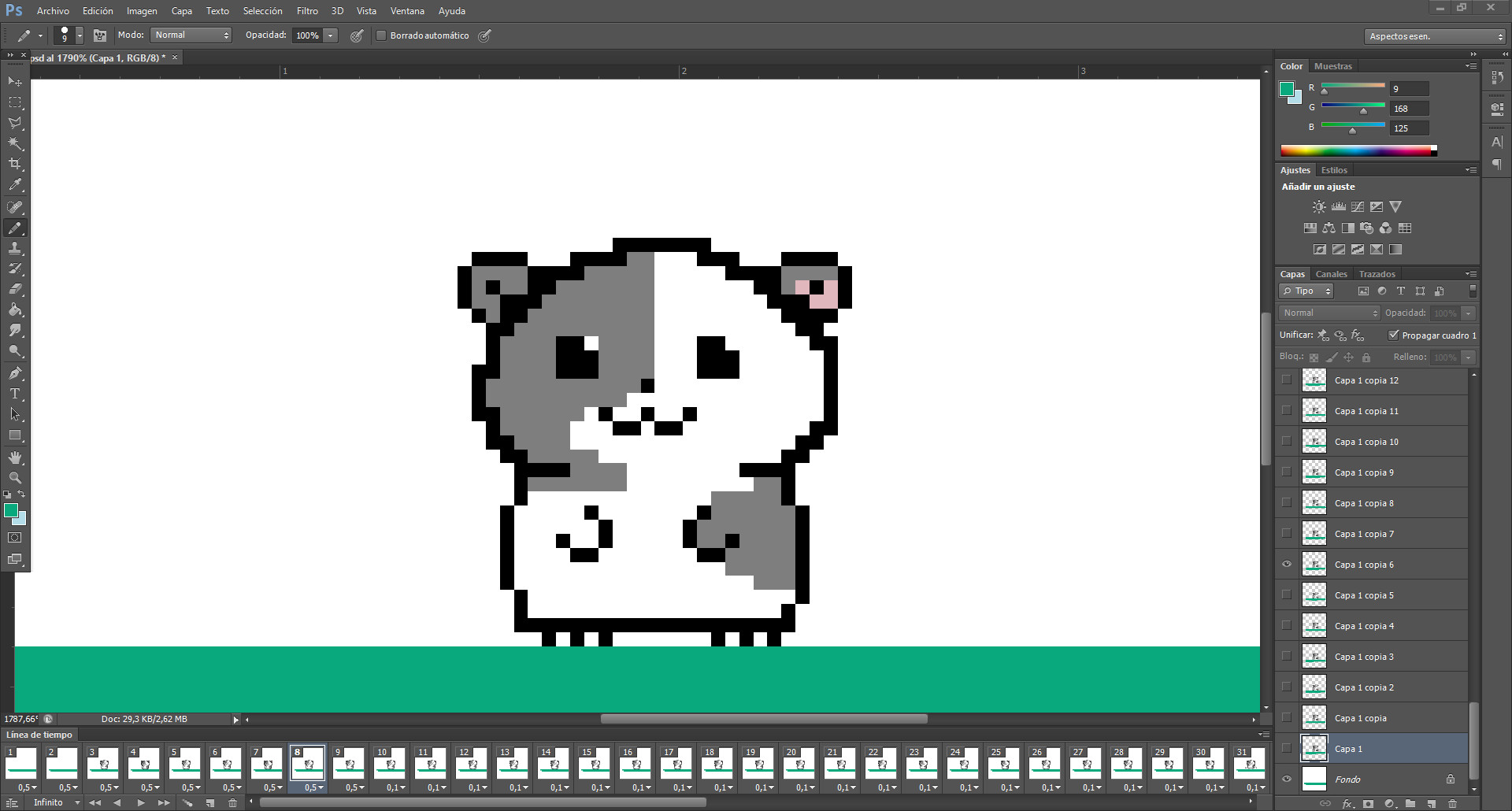Select the Zoom tool

pyautogui.click(x=15, y=478)
